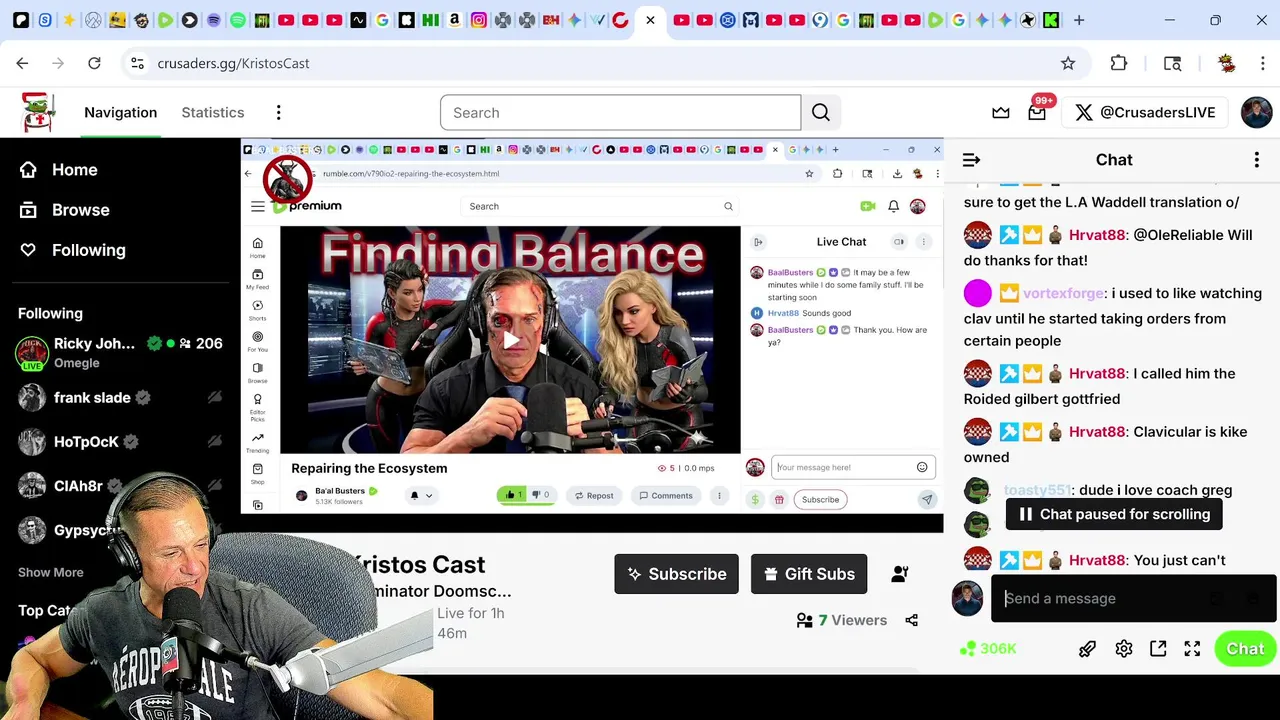Screen dimensions: 1280x720
Task: Open ClAh8r channel
Action: [x=120, y=486]
